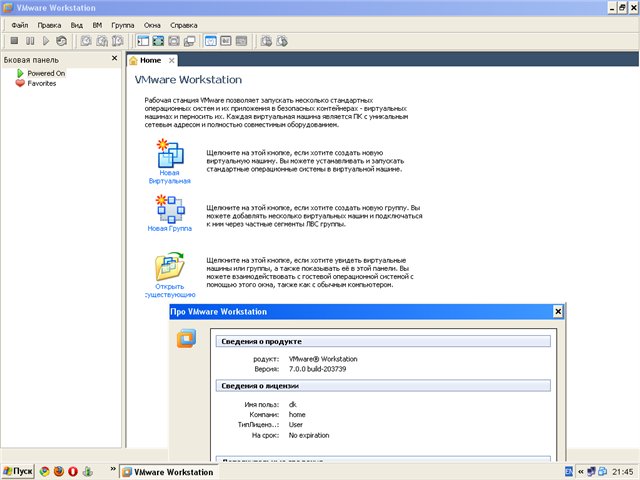Viewport: 640px width, 480px height.
Task: Open the Snapshot Manager toolbar icon
Action: point(118,41)
